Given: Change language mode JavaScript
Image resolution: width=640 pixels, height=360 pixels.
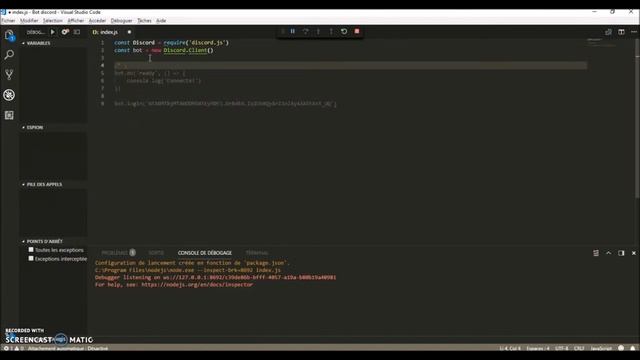Looking at the screenshot, I should pos(601,348).
